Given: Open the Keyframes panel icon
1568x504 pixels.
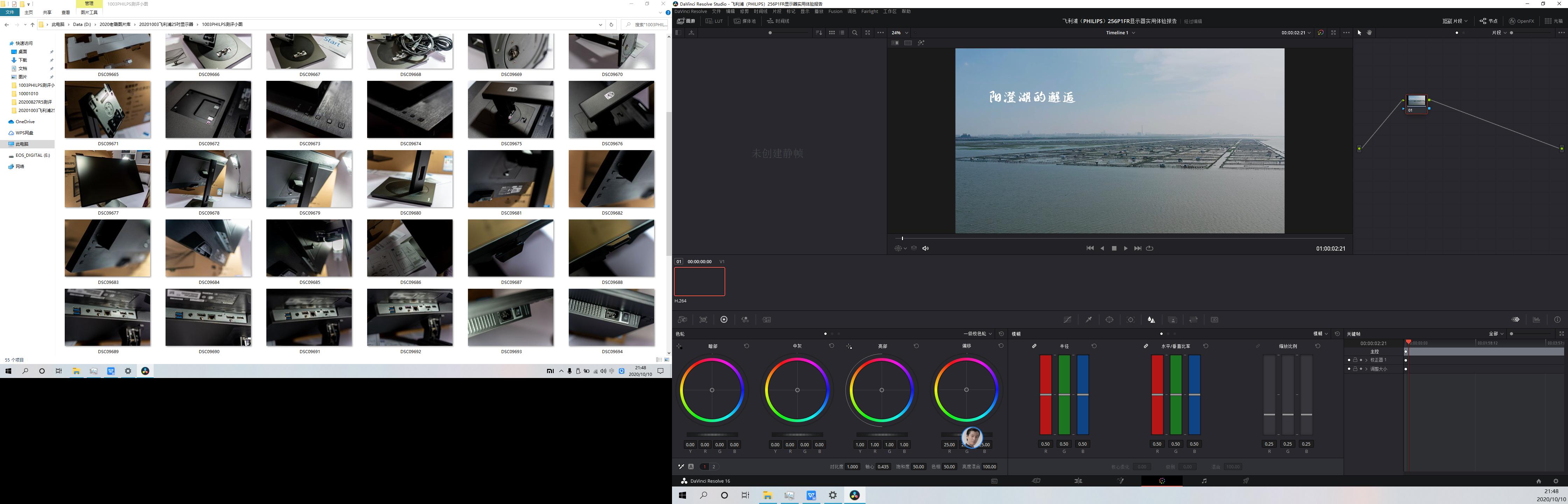Looking at the screenshot, I should (x=1515, y=320).
